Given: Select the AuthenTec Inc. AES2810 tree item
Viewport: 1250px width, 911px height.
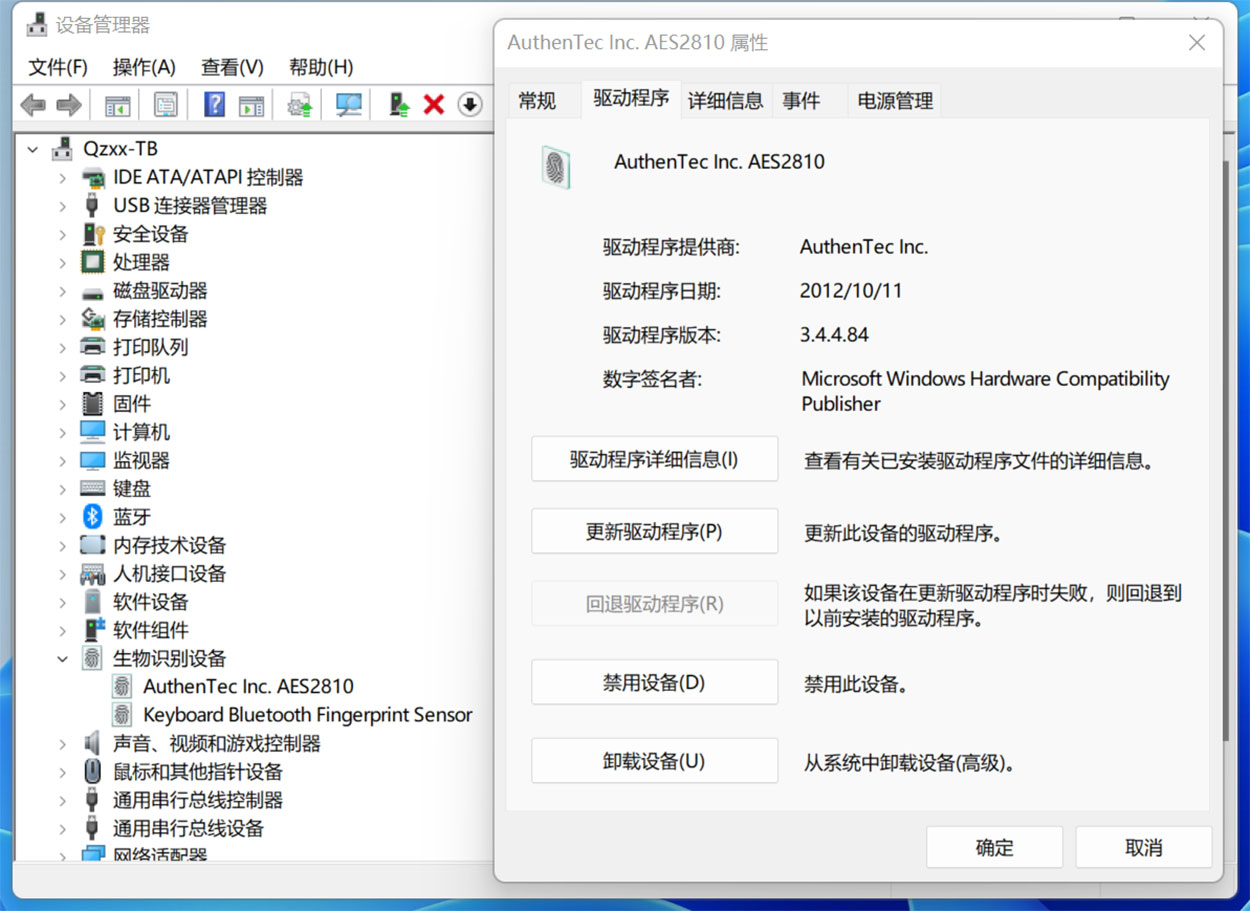Looking at the screenshot, I should click(249, 686).
